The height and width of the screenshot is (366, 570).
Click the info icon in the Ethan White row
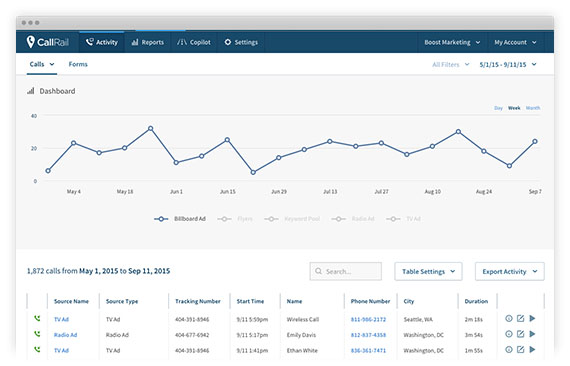point(509,349)
